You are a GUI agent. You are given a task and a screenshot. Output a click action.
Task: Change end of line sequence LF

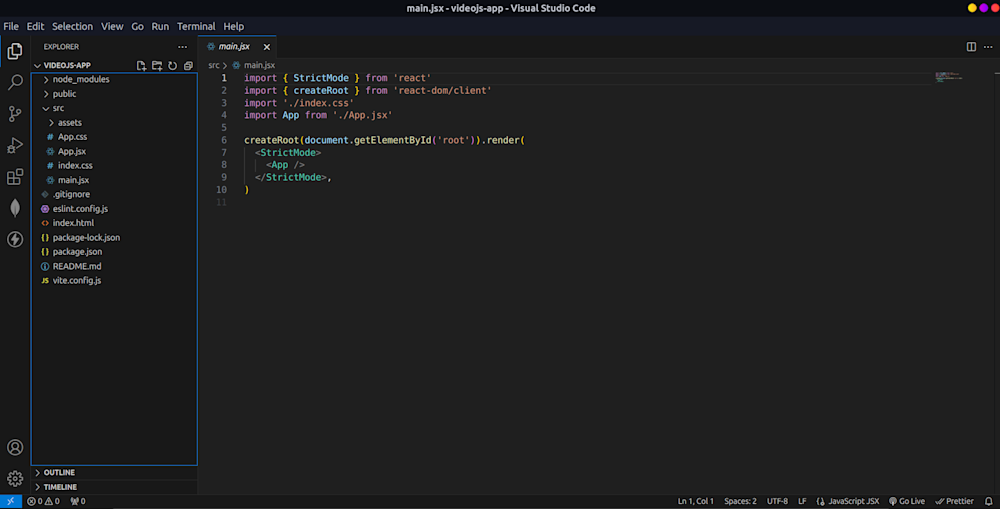pos(802,501)
